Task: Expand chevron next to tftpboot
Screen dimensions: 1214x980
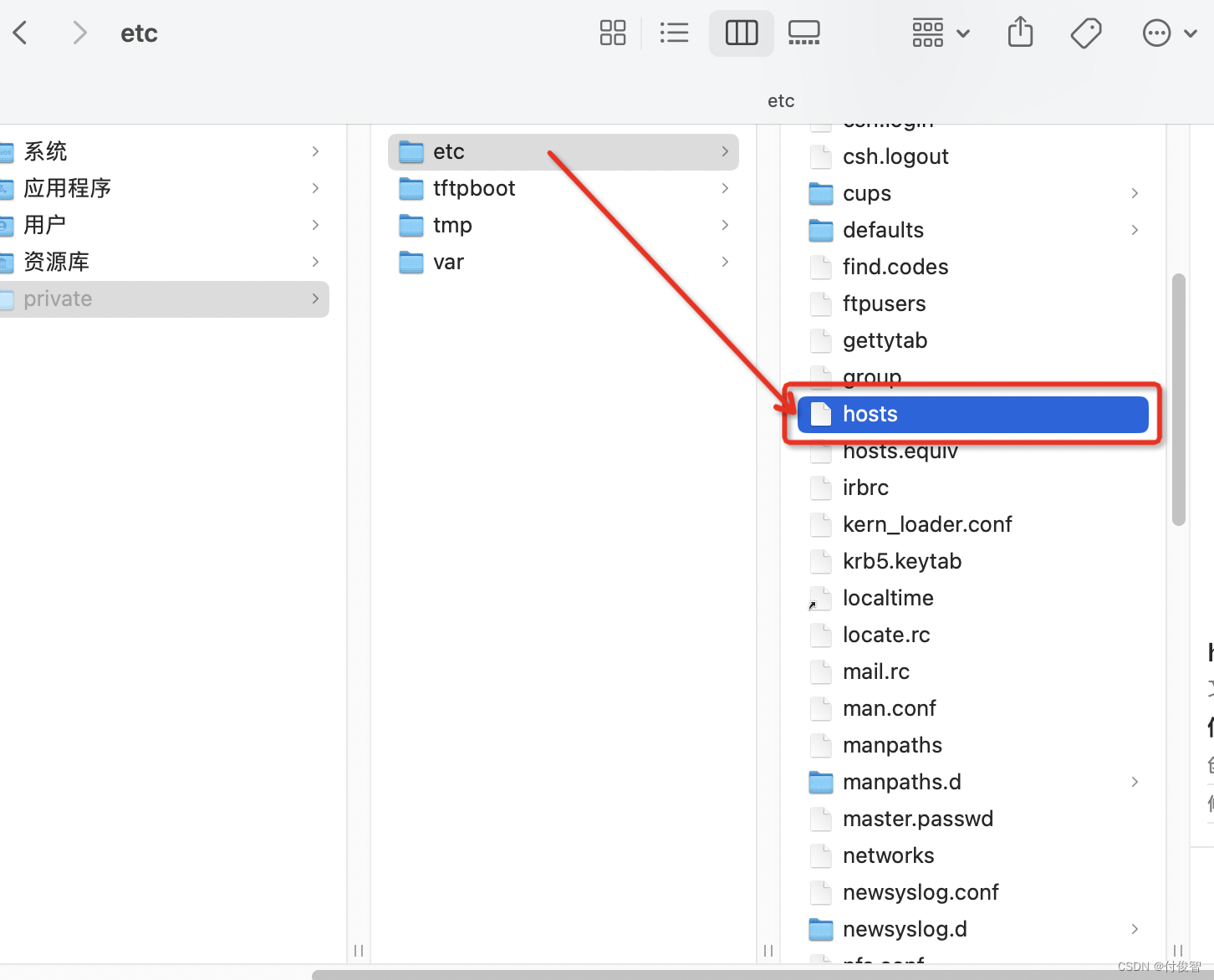Action: (x=725, y=188)
